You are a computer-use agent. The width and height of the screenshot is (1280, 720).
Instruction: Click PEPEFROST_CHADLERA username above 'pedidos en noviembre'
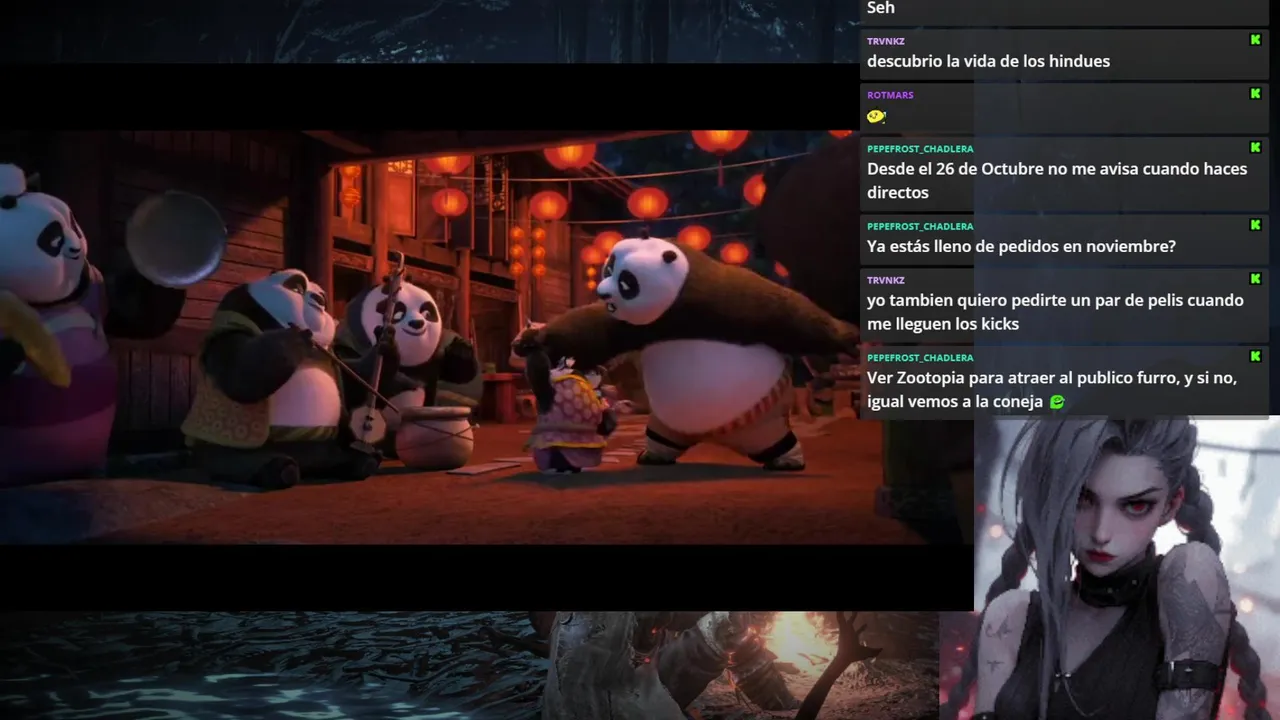pos(920,226)
